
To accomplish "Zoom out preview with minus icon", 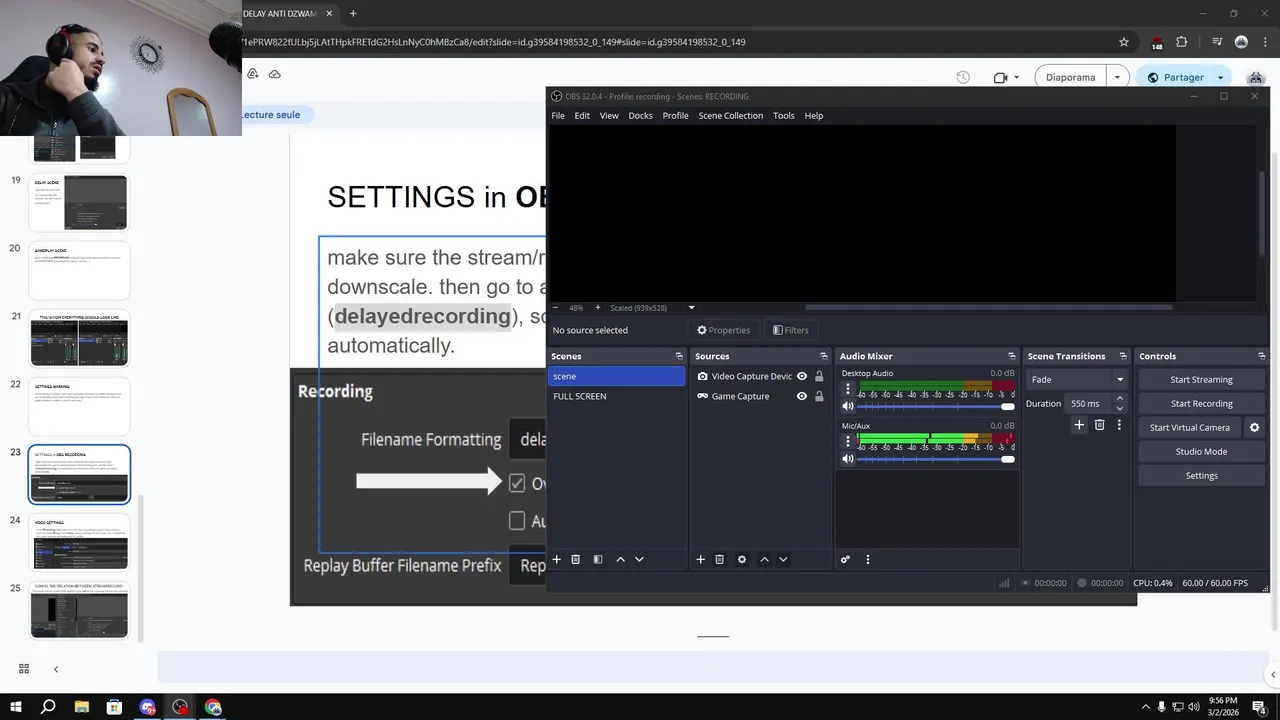I will [557, 308].
